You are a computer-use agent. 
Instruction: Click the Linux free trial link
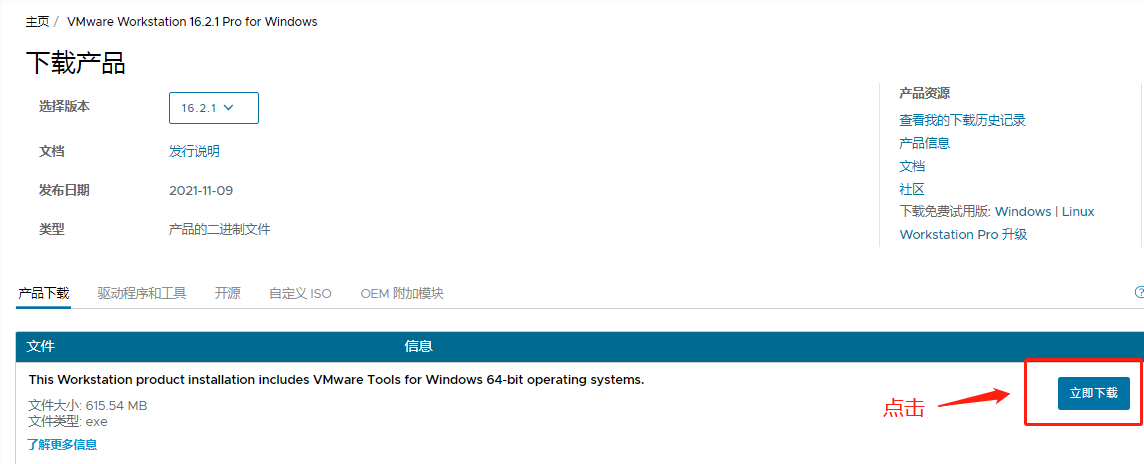tap(1078, 212)
